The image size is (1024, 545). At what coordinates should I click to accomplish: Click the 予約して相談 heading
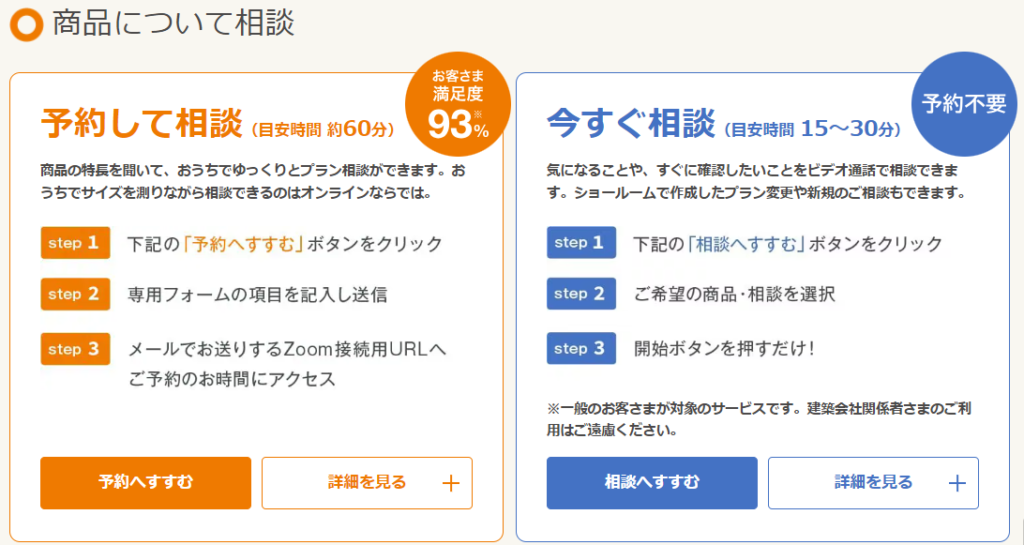point(141,124)
